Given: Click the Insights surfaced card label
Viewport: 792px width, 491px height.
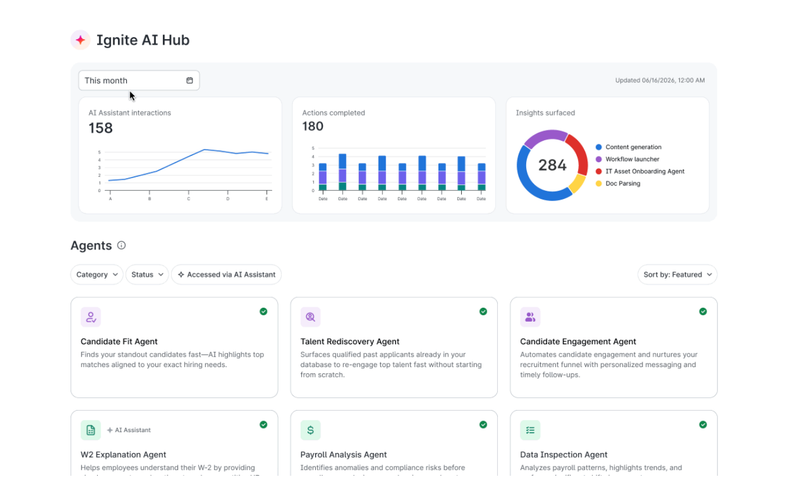Looking at the screenshot, I should point(546,113).
